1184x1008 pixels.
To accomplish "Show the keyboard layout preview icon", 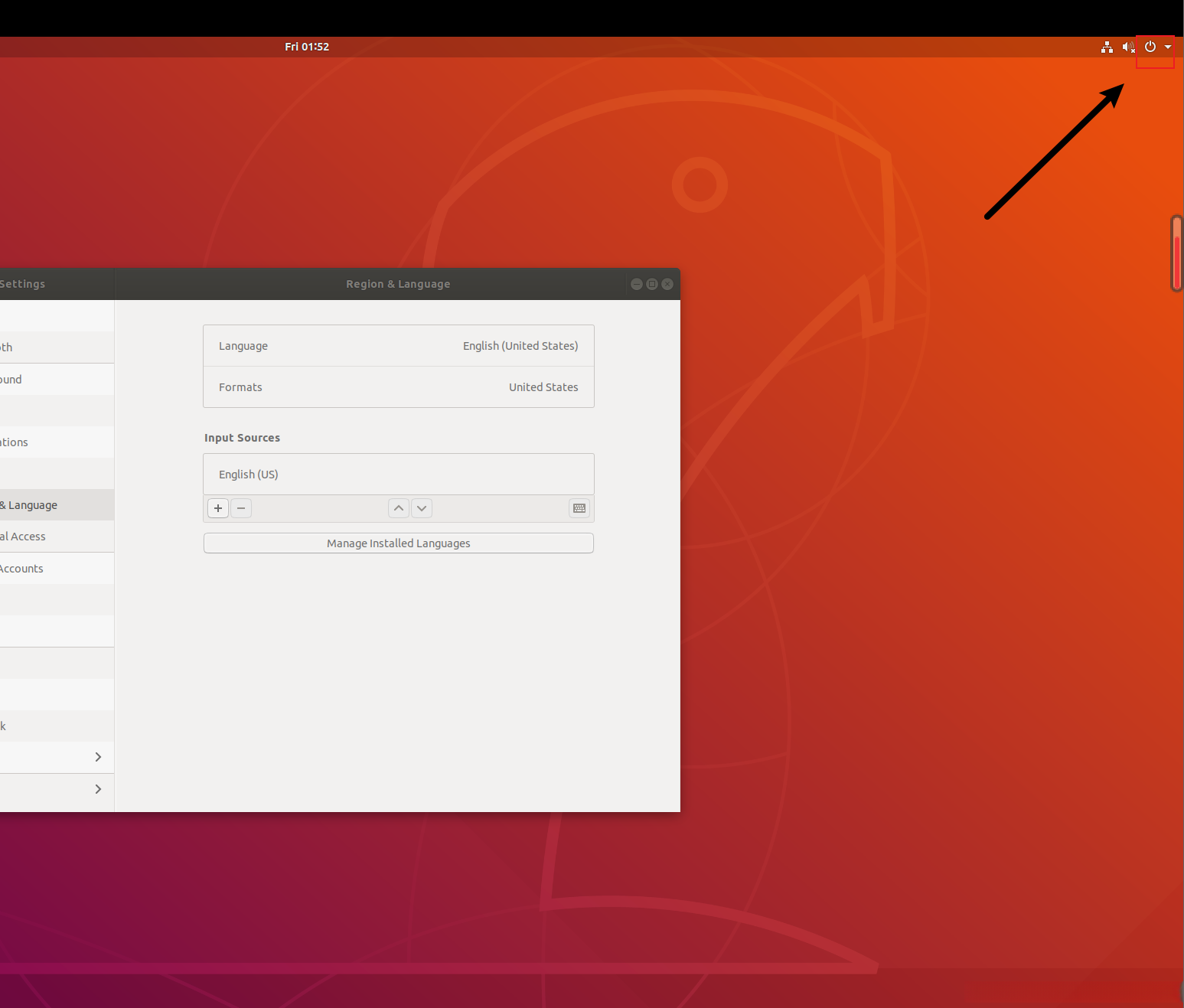I will coord(579,508).
